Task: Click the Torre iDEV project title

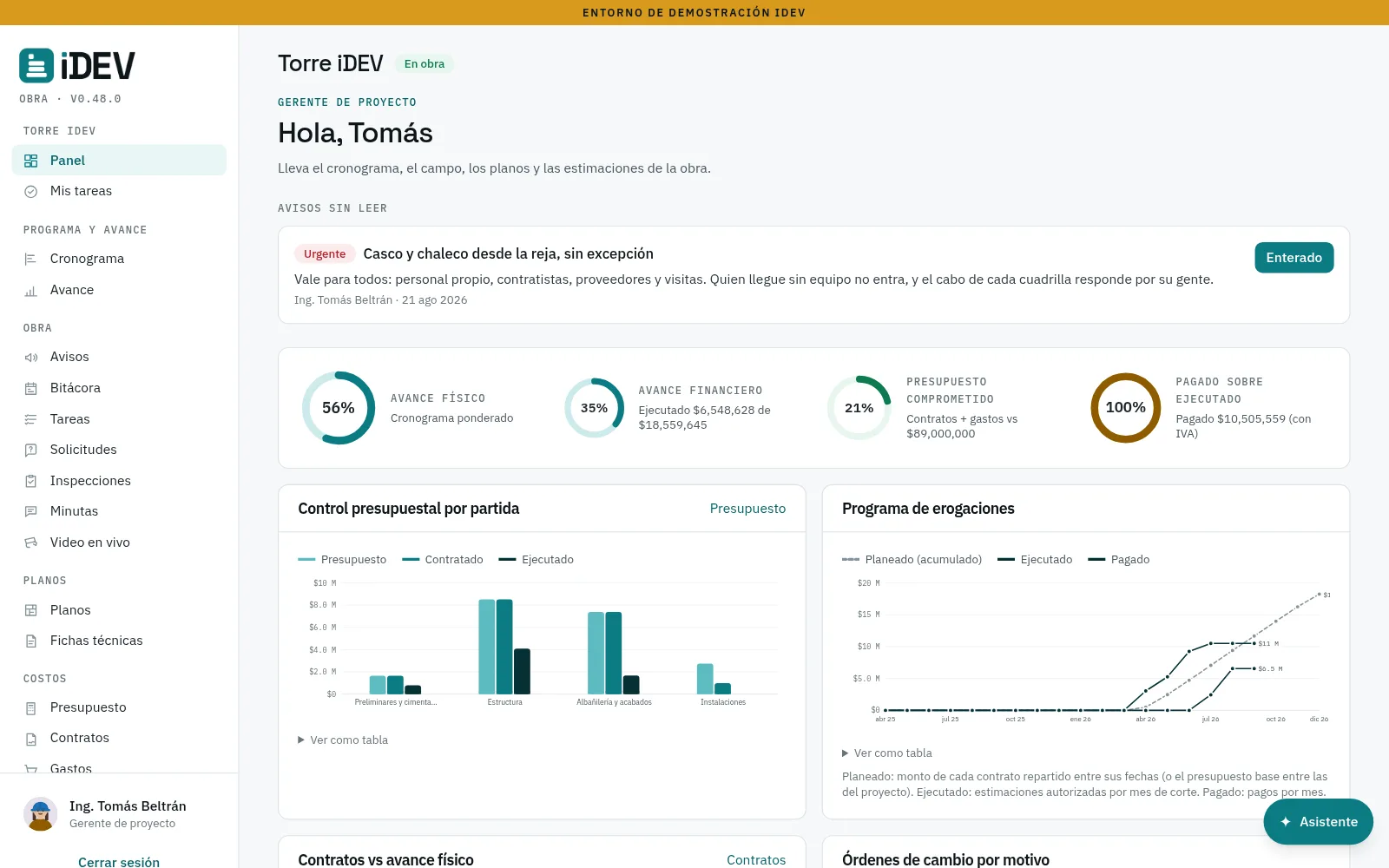Action: (x=331, y=63)
